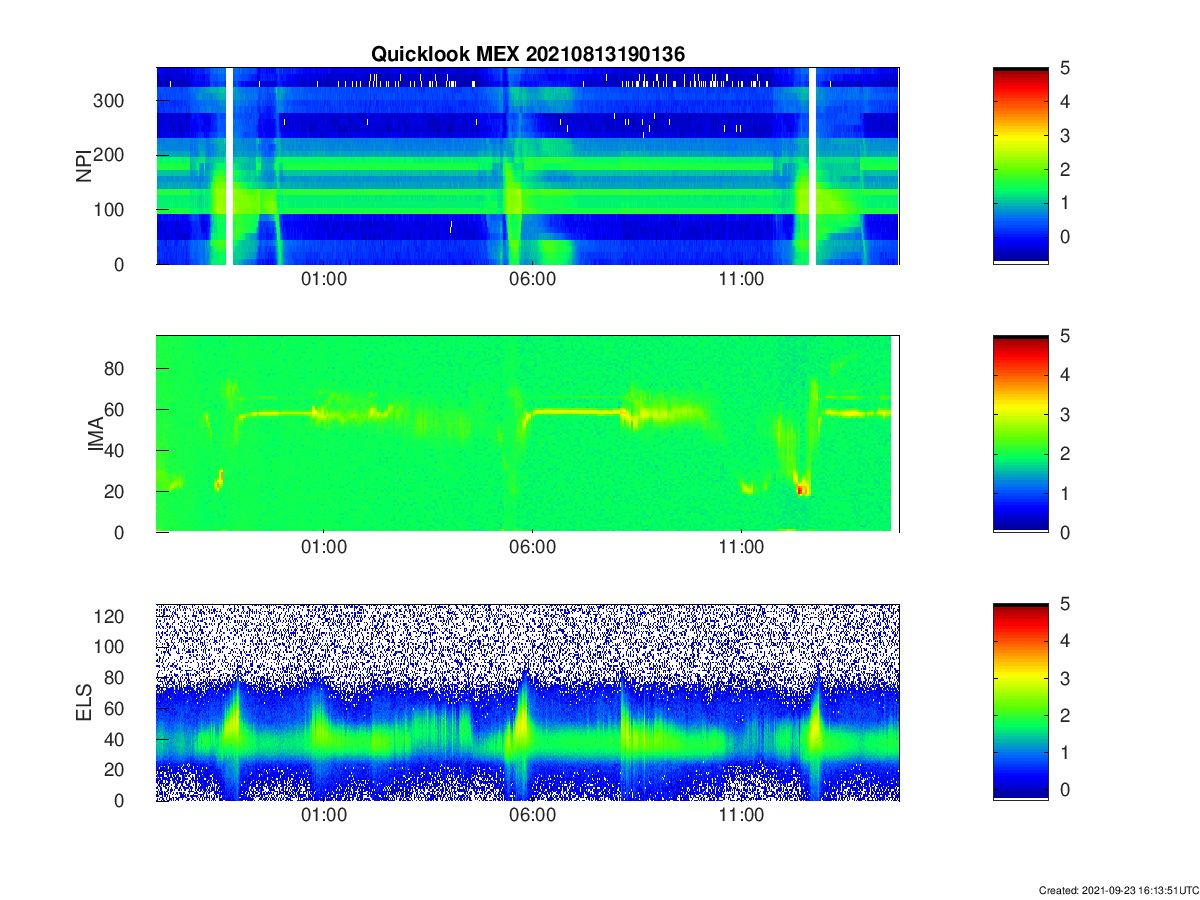Screen dimensions: 1200x900
Task: Click the IMA spectrogram panel
Action: pyautogui.click(x=528, y=434)
